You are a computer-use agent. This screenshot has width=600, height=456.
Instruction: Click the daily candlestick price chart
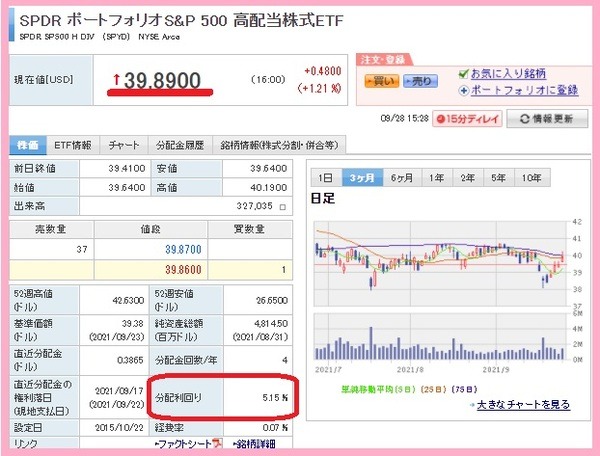440,264
